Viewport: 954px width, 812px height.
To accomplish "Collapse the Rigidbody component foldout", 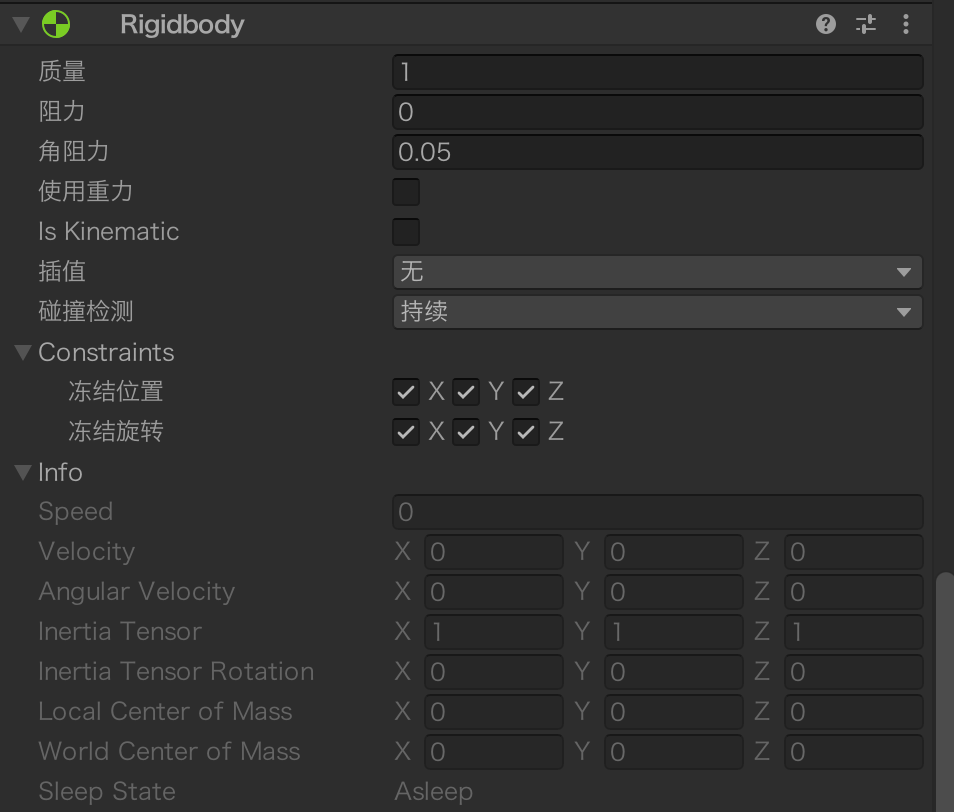I will [18, 22].
